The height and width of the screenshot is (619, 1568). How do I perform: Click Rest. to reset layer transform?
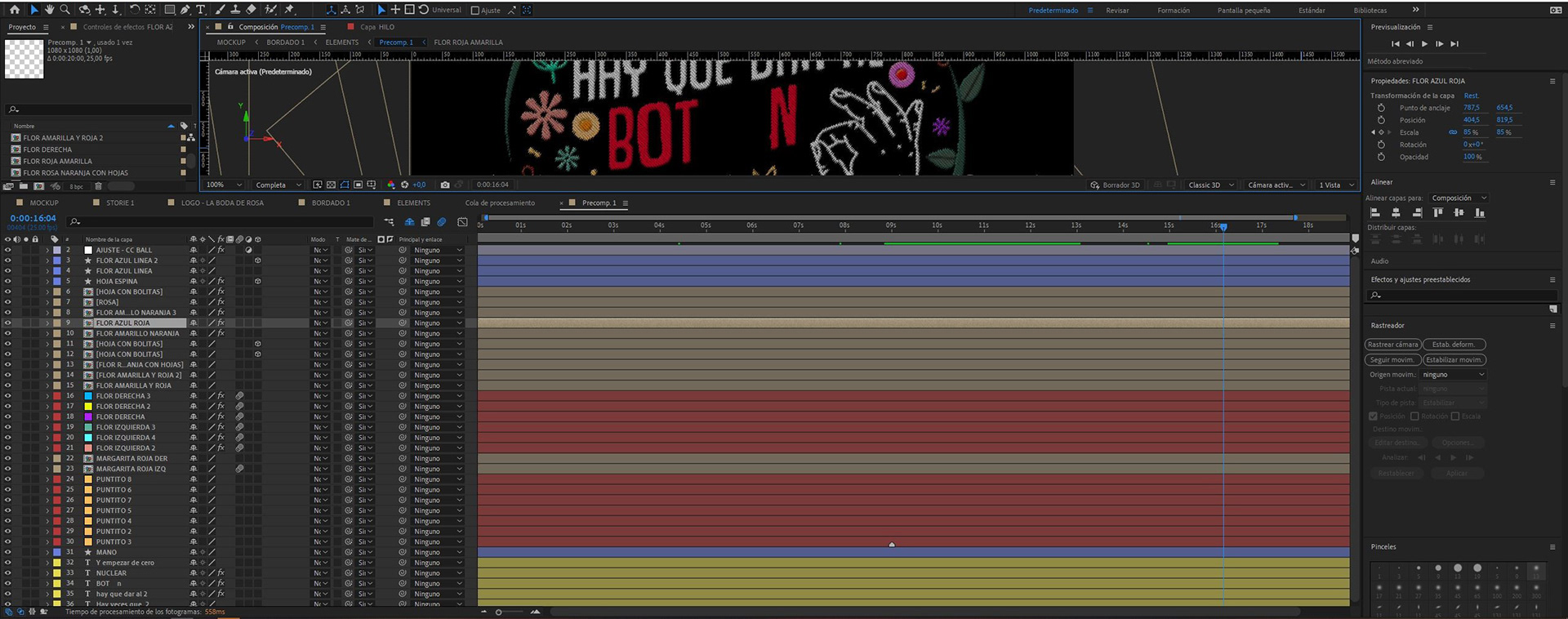click(x=1472, y=96)
